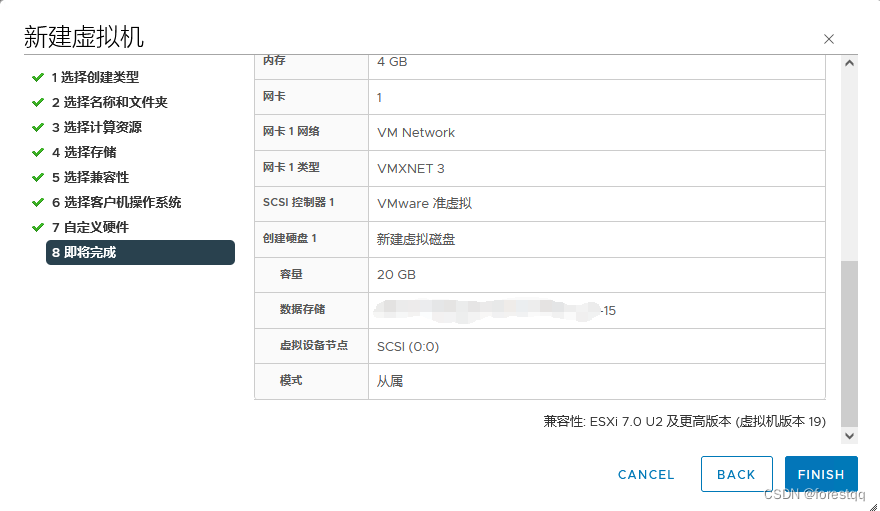880x511 pixels.
Task: Close the 新建虚拟机 dialog with X
Action: (828, 39)
